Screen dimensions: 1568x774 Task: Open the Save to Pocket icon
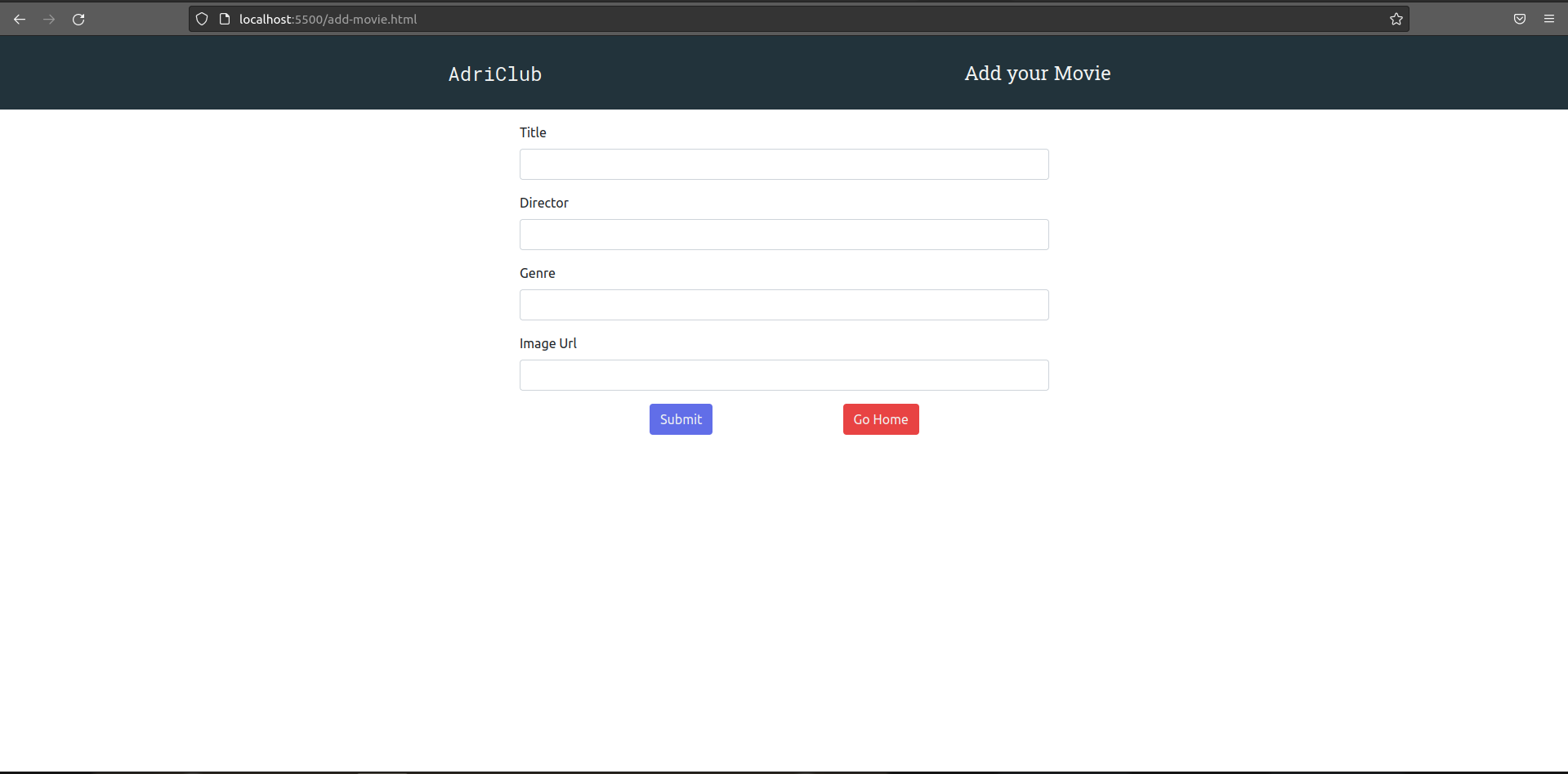coord(1519,19)
